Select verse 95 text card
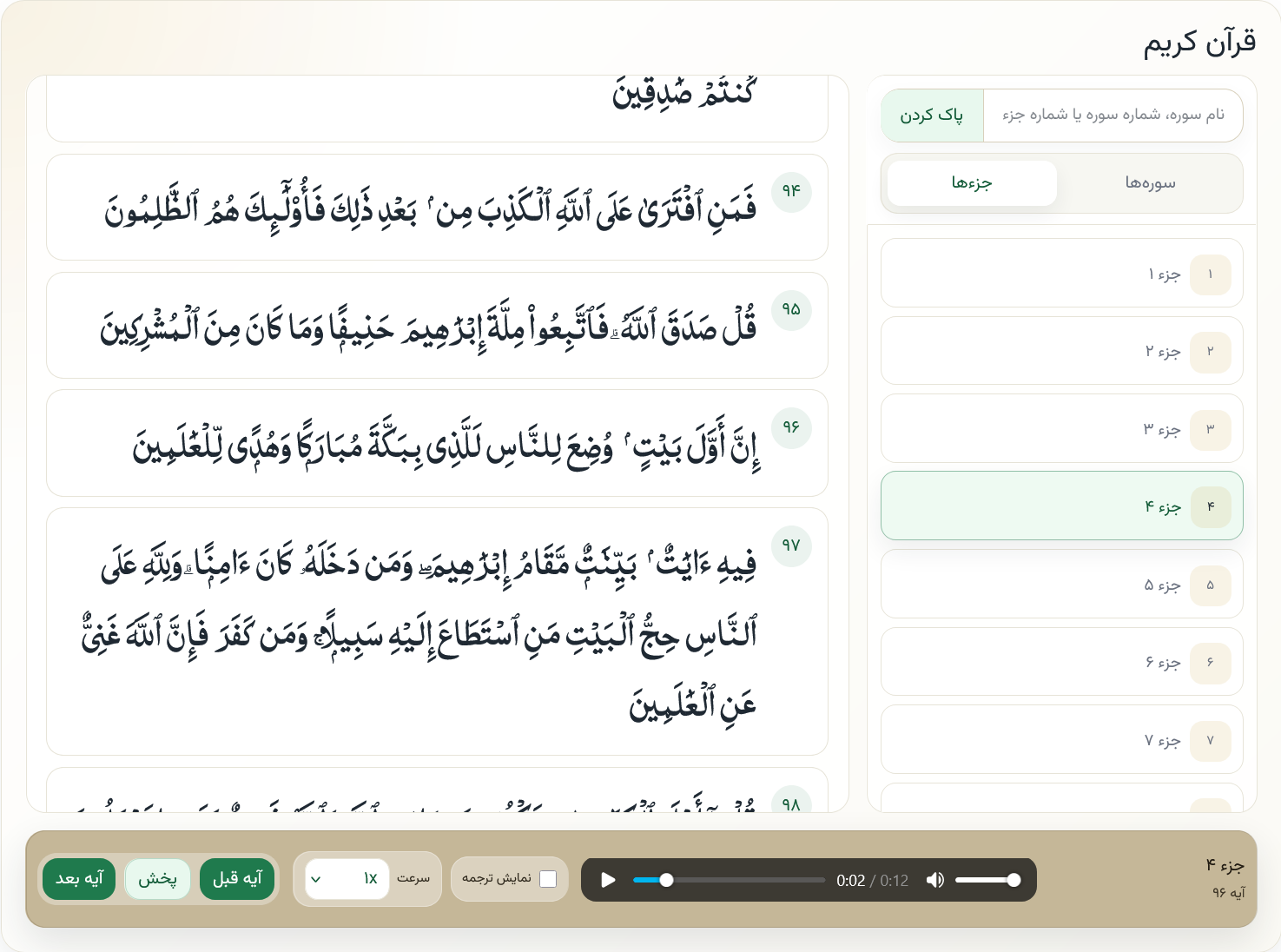This screenshot has height=952, width=1281. 437,326
